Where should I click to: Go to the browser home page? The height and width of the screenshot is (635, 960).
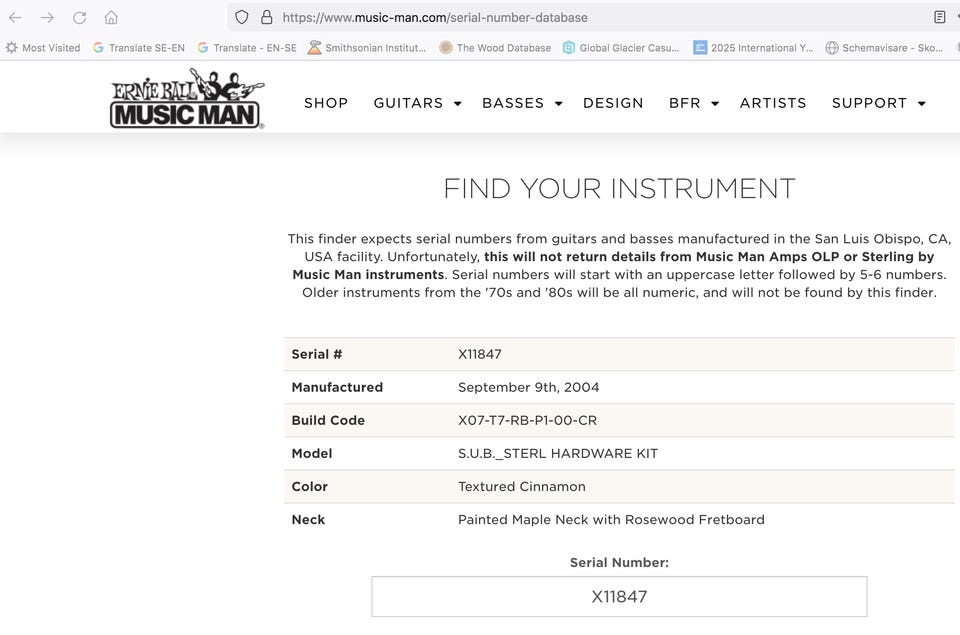pos(111,17)
